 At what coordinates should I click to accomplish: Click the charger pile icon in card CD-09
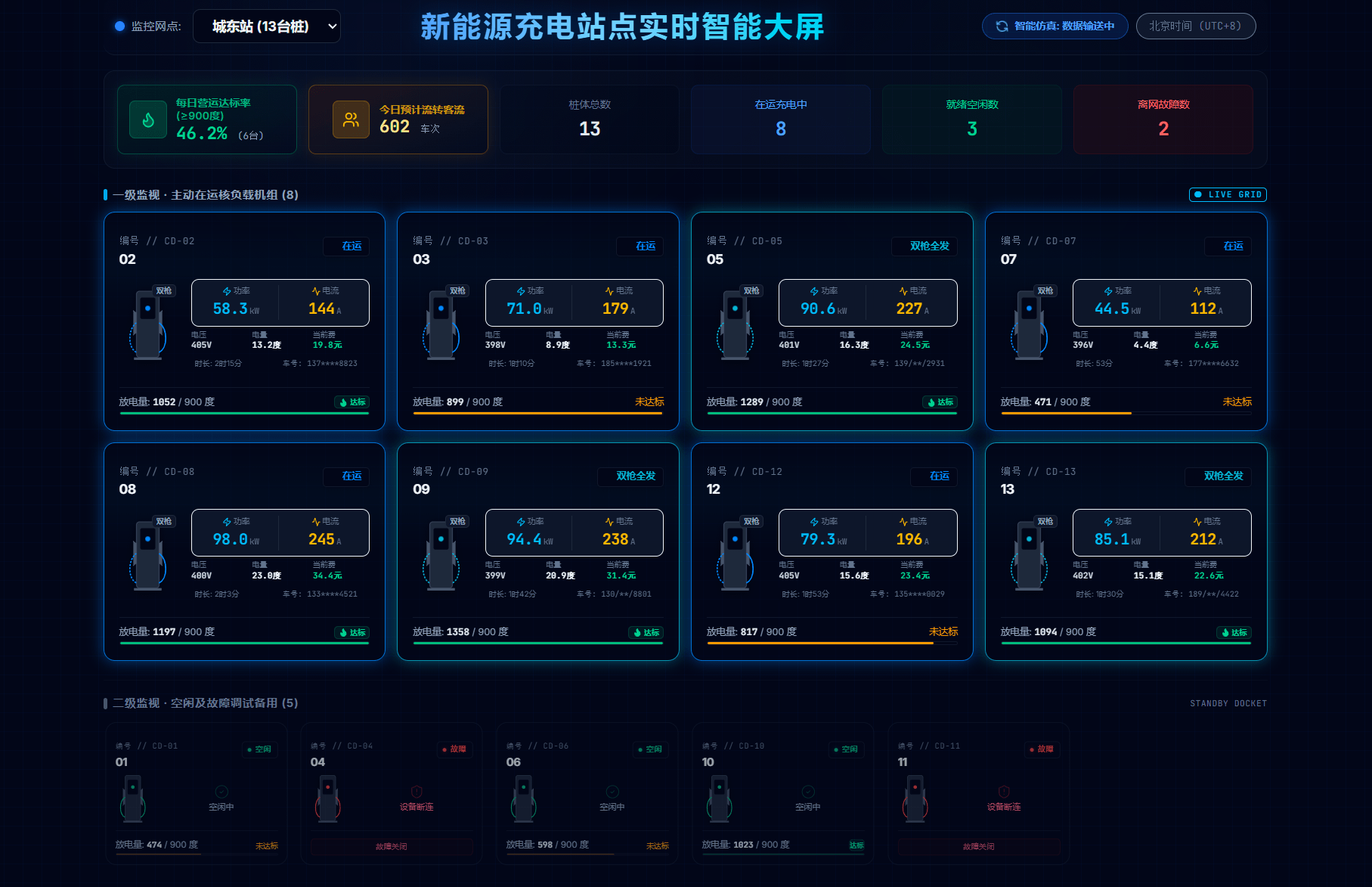coord(441,556)
